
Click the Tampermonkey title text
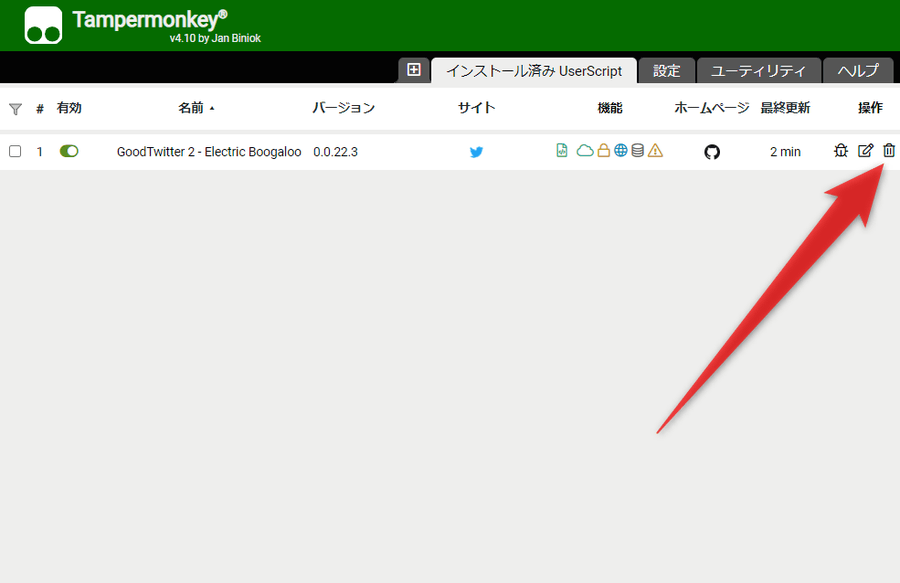150,20
